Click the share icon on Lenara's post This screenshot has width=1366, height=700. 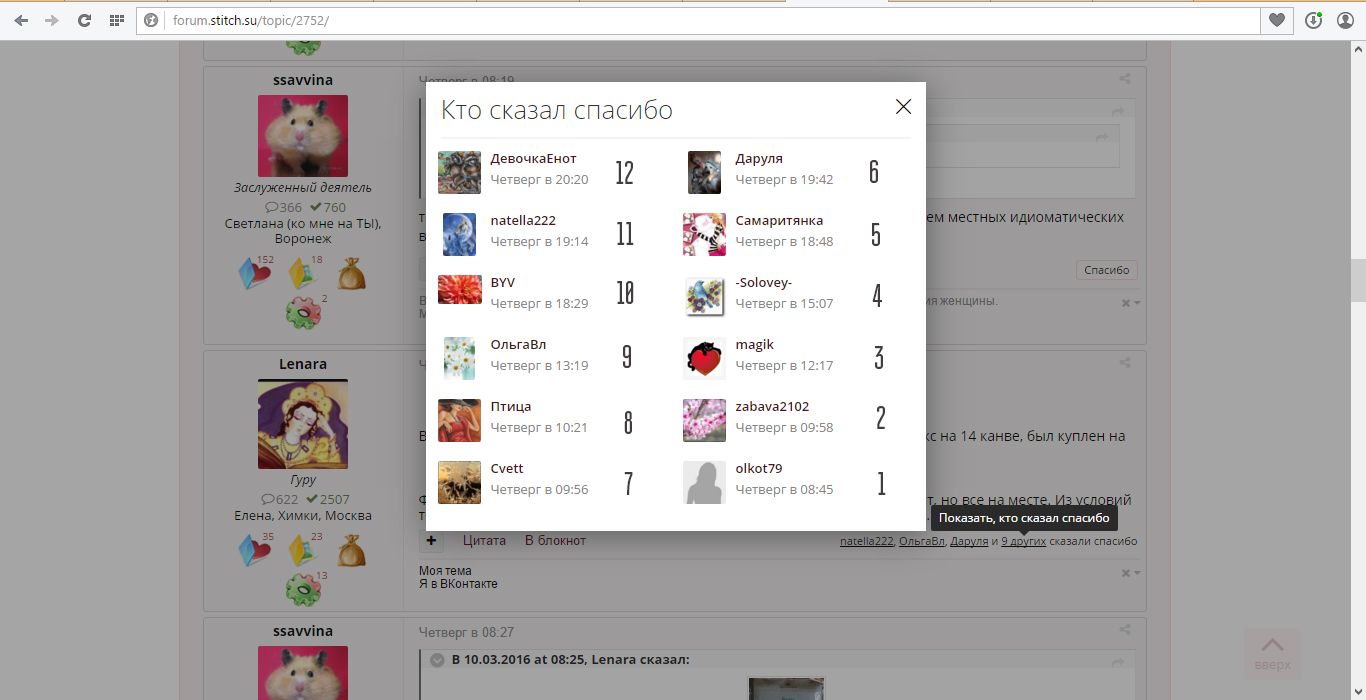[1125, 364]
